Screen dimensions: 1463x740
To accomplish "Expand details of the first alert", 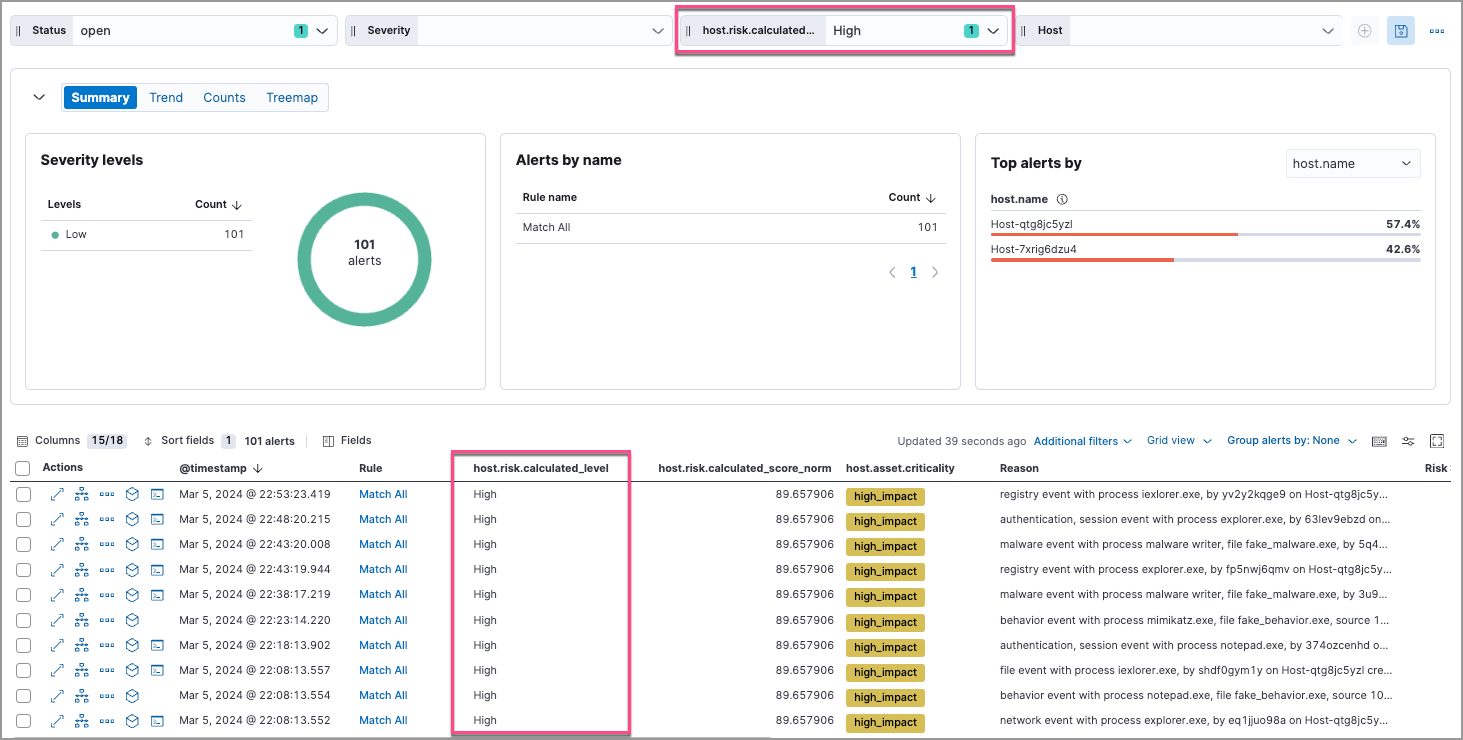I will 59,493.
